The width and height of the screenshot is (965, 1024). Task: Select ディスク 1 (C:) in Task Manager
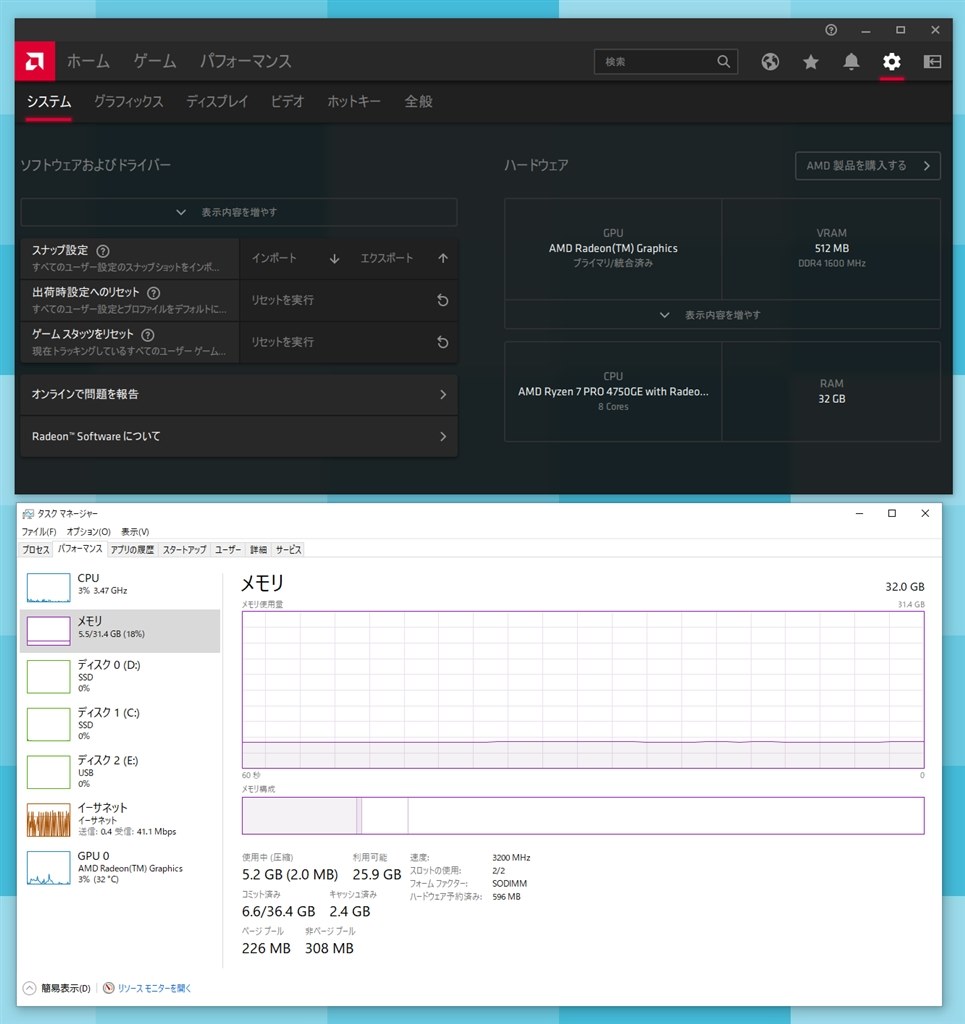point(120,724)
